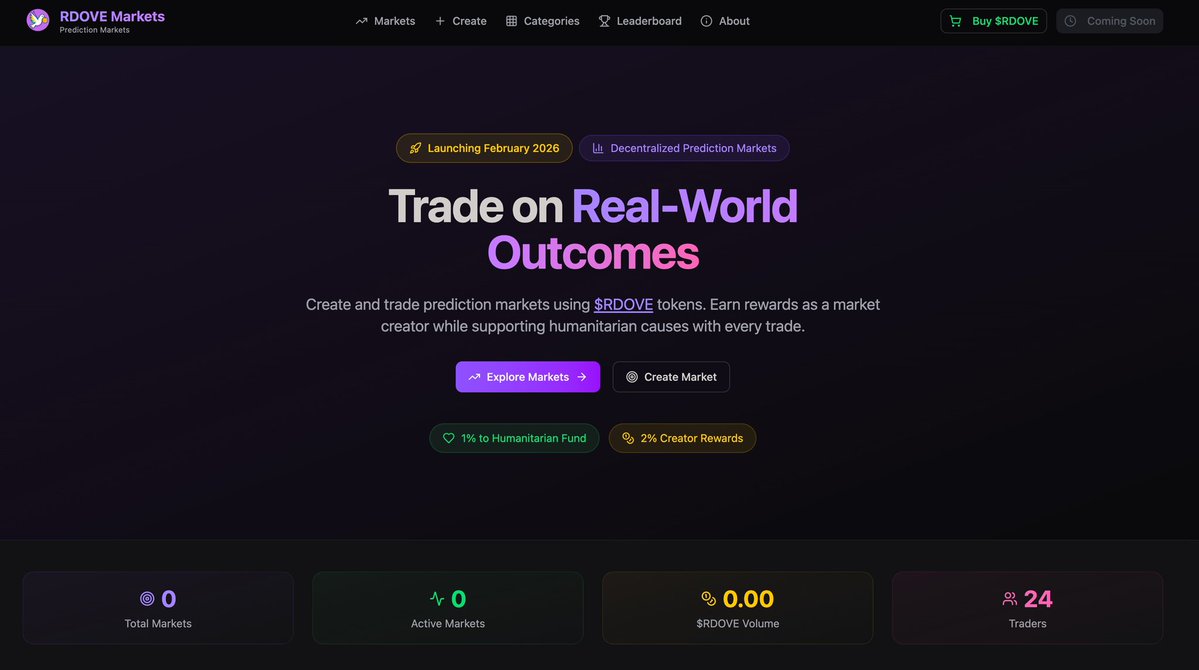Viewport: 1199px width, 670px height.
Task: Click the clock icon beside Coming Soon
Action: pyautogui.click(x=1071, y=21)
